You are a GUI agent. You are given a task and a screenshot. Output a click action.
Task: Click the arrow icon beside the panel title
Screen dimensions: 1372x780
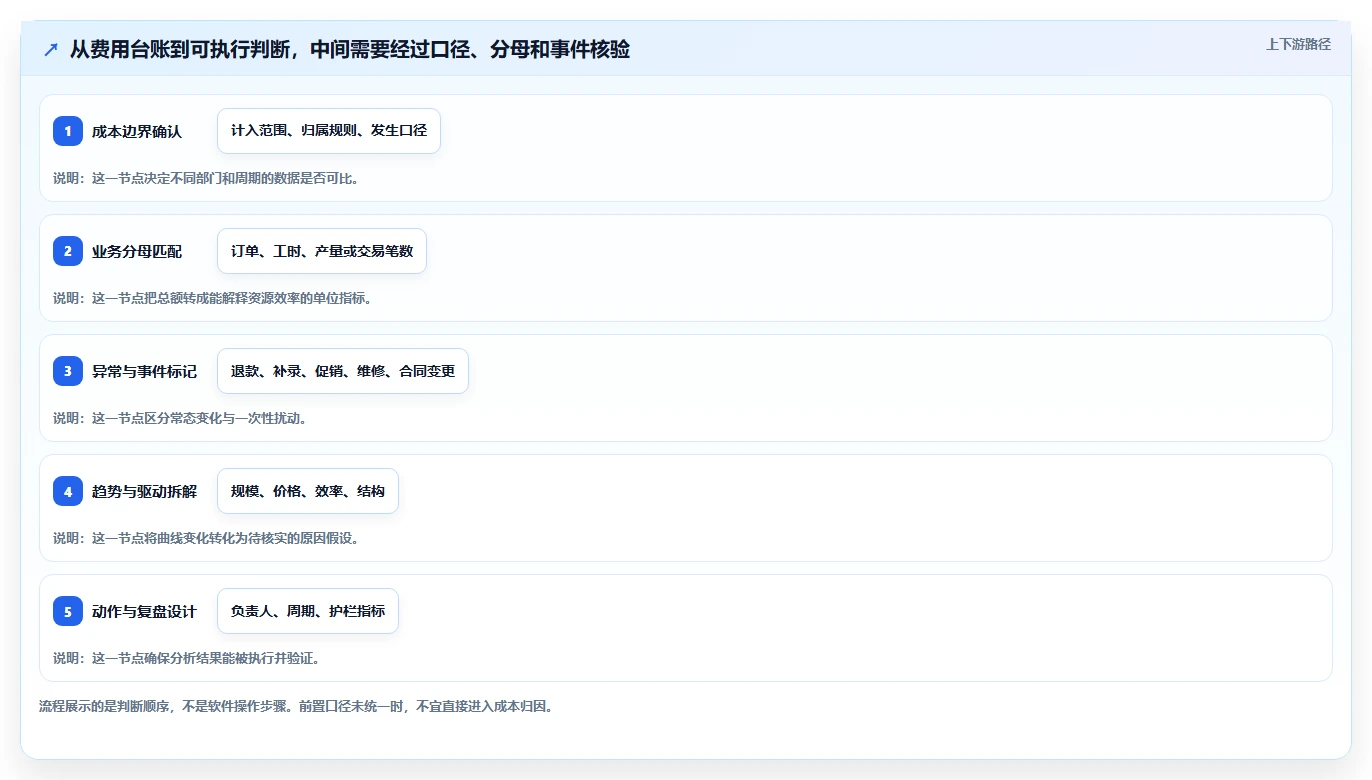coord(51,49)
